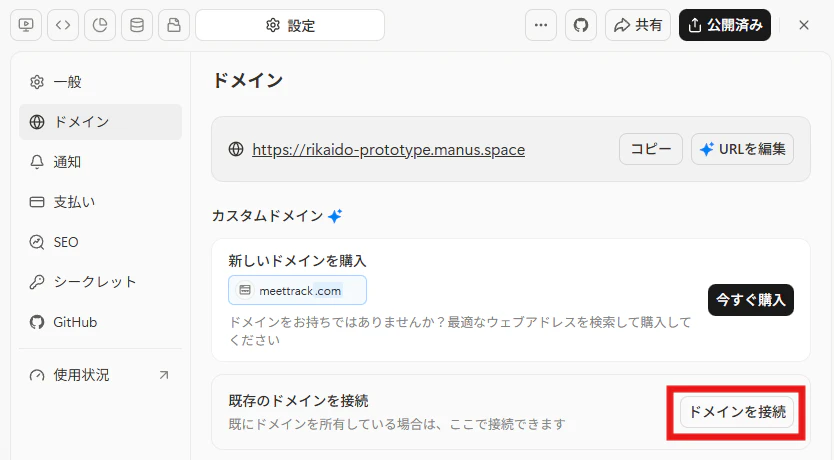The height and width of the screenshot is (460, 834).
Task: Open SEO settings in sidebar
Action: [101, 242]
